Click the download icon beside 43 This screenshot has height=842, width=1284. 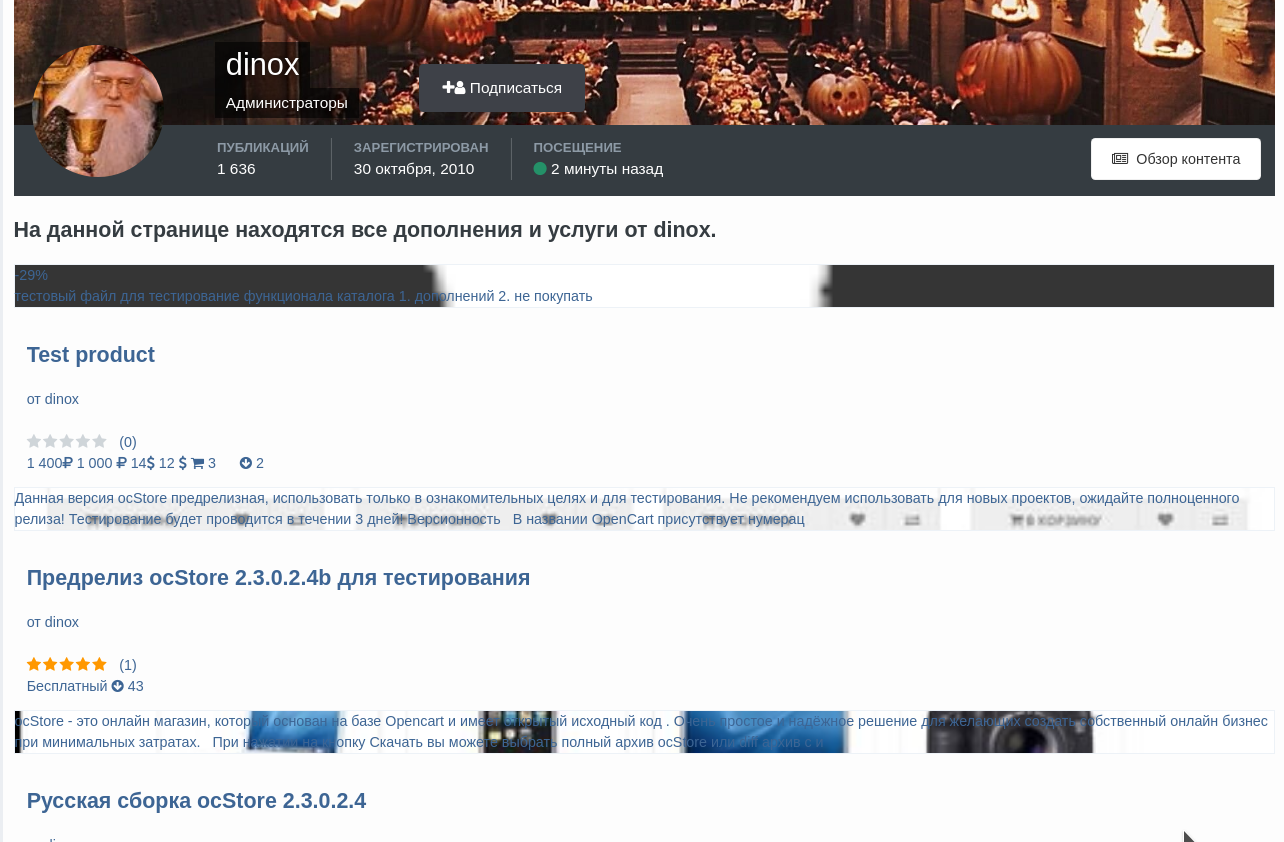pyautogui.click(x=117, y=687)
